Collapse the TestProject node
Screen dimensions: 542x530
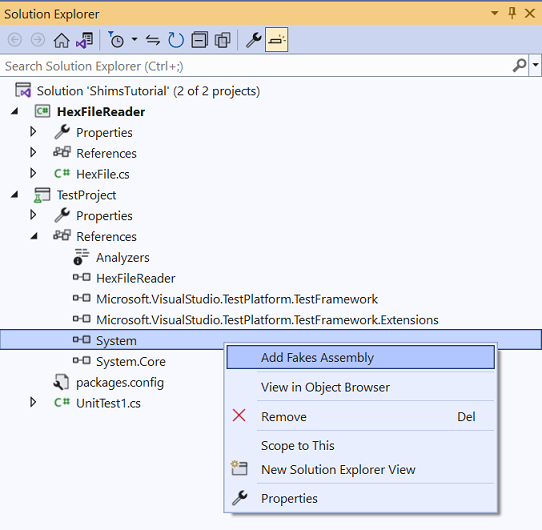(x=14, y=195)
